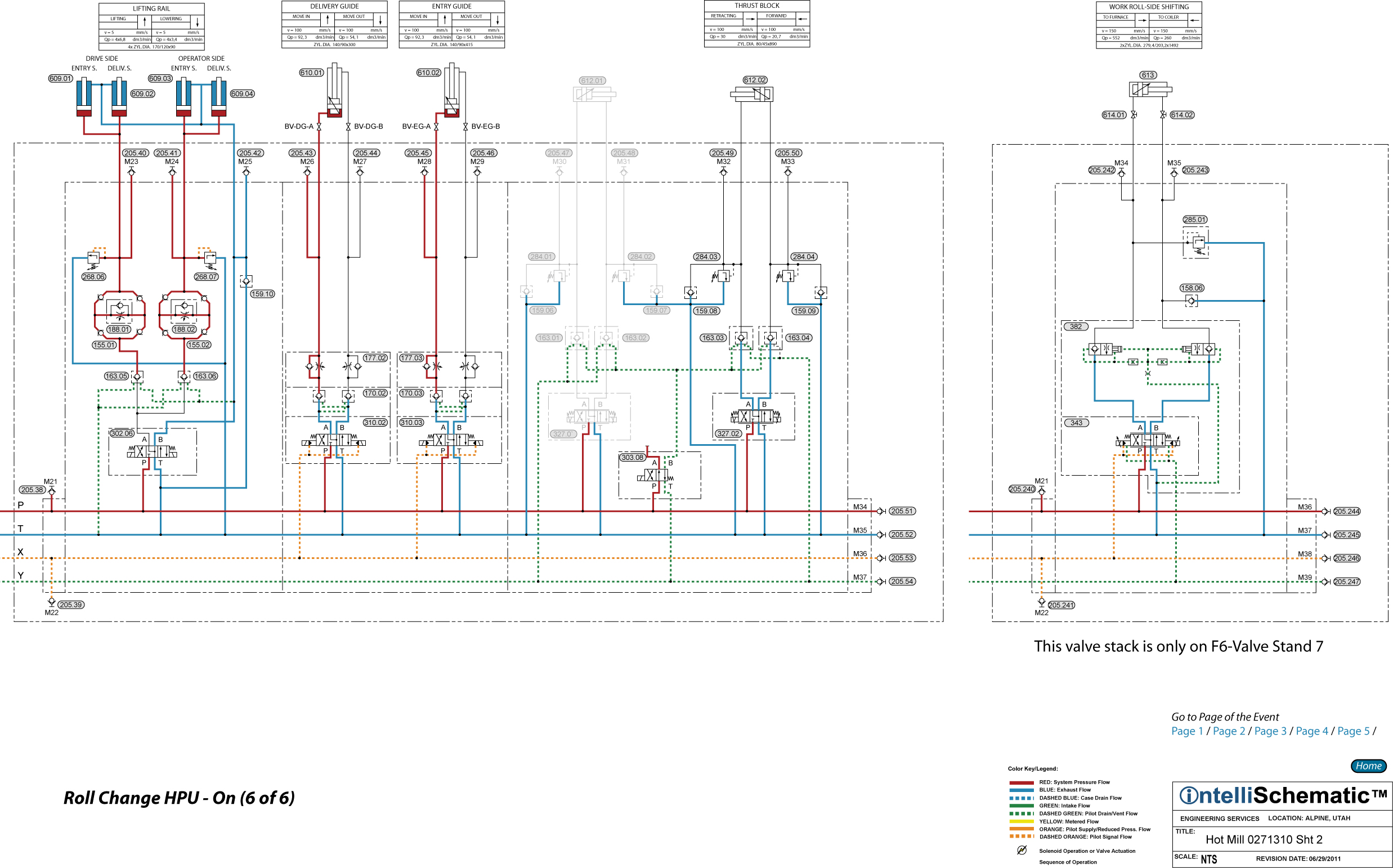Click the solenoid operation legend icon
This screenshot has height=868, width=1393.
tap(1022, 850)
